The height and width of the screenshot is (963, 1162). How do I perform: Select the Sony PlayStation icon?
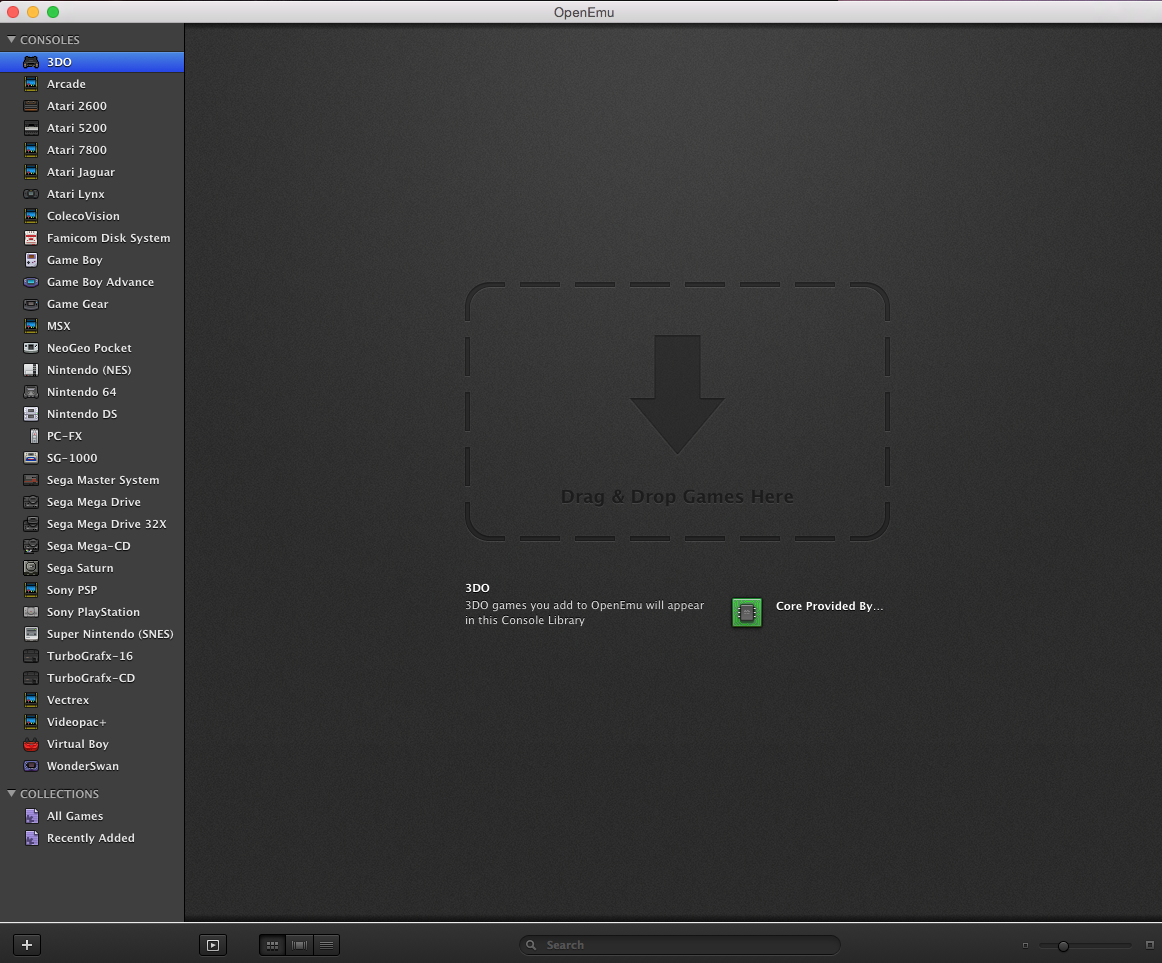(x=31, y=612)
